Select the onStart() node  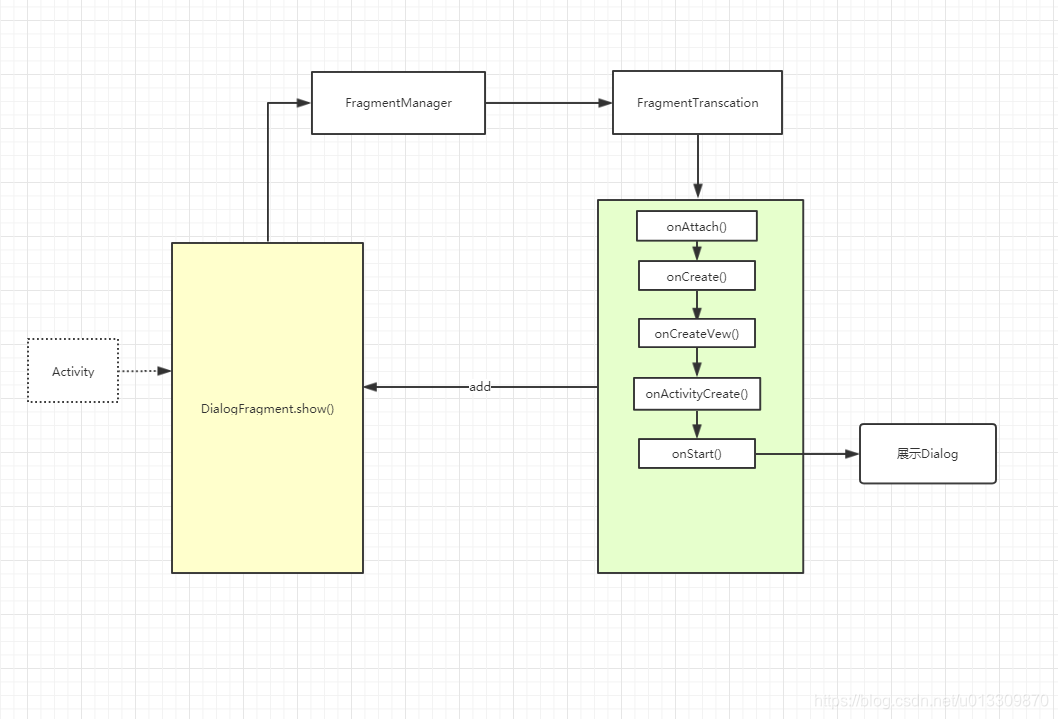(x=696, y=453)
